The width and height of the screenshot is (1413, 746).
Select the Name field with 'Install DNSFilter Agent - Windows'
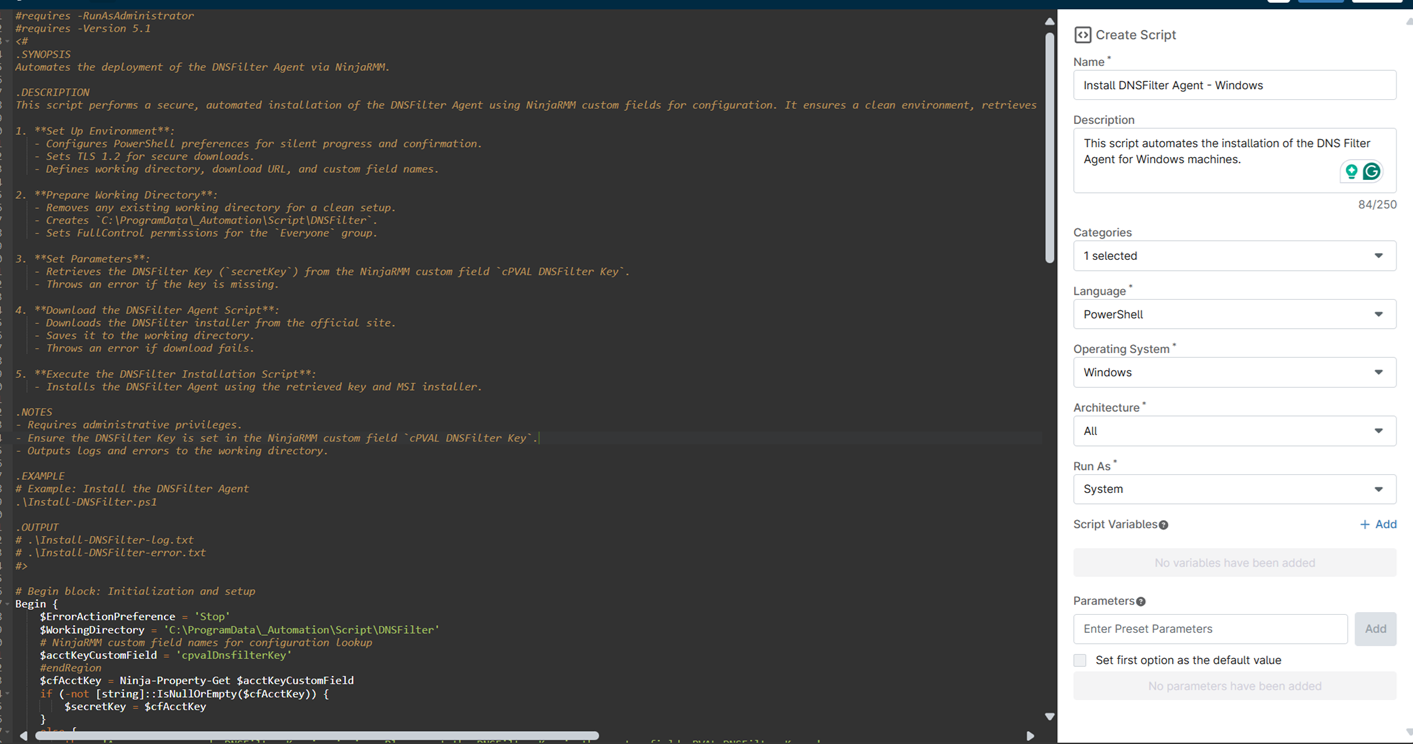click(x=1234, y=84)
